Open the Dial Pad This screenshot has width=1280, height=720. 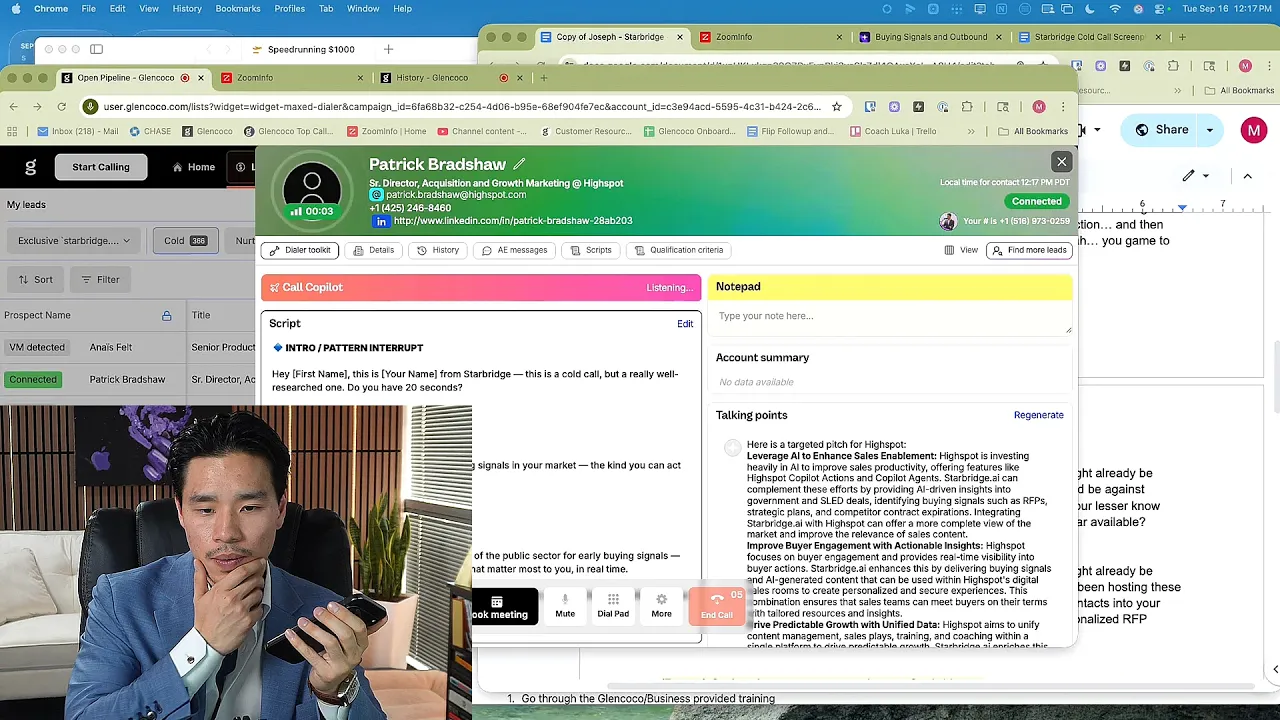pyautogui.click(x=613, y=606)
